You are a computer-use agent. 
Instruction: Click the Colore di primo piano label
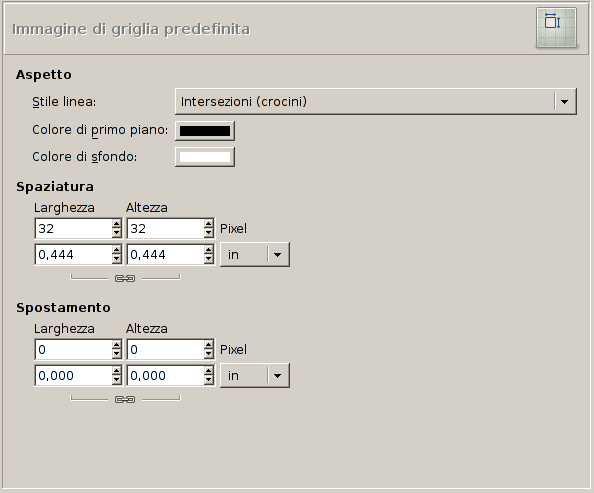(100, 130)
